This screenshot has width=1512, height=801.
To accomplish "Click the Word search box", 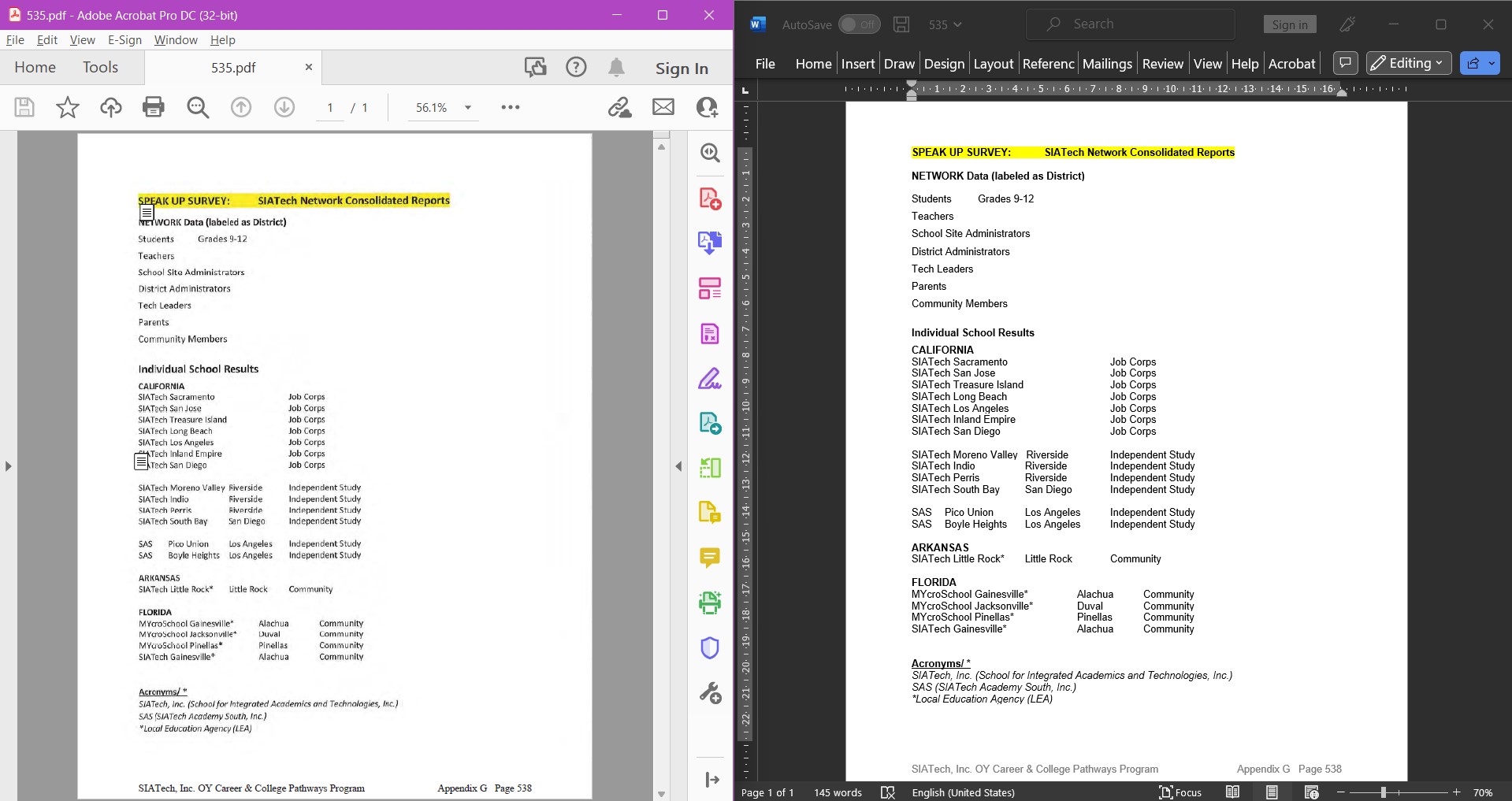I will point(1130,24).
